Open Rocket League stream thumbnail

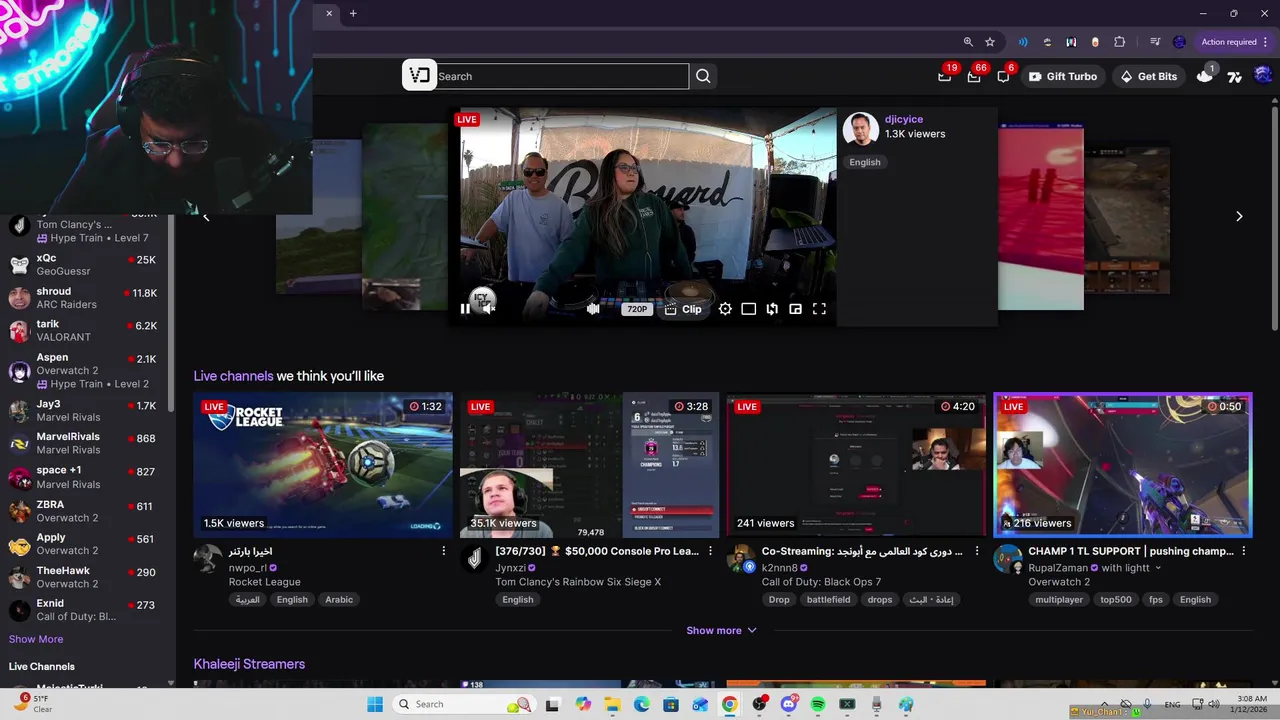323,465
